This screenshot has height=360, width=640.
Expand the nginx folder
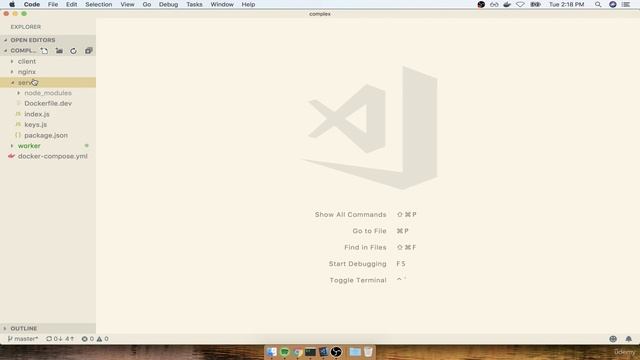click(27, 72)
